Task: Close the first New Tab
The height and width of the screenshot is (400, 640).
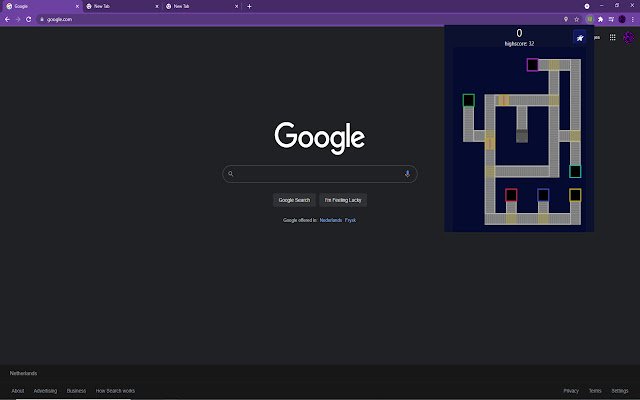Action: [x=157, y=7]
